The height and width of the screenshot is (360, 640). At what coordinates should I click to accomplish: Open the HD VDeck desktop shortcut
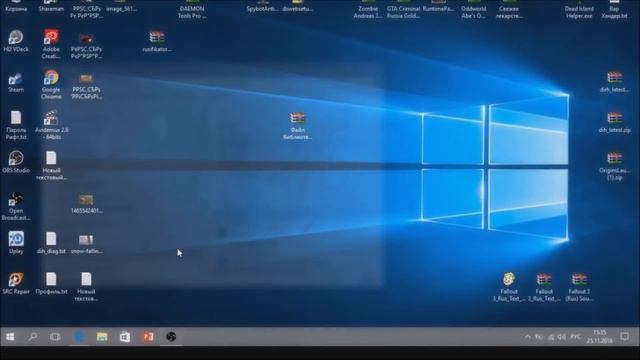16,41
